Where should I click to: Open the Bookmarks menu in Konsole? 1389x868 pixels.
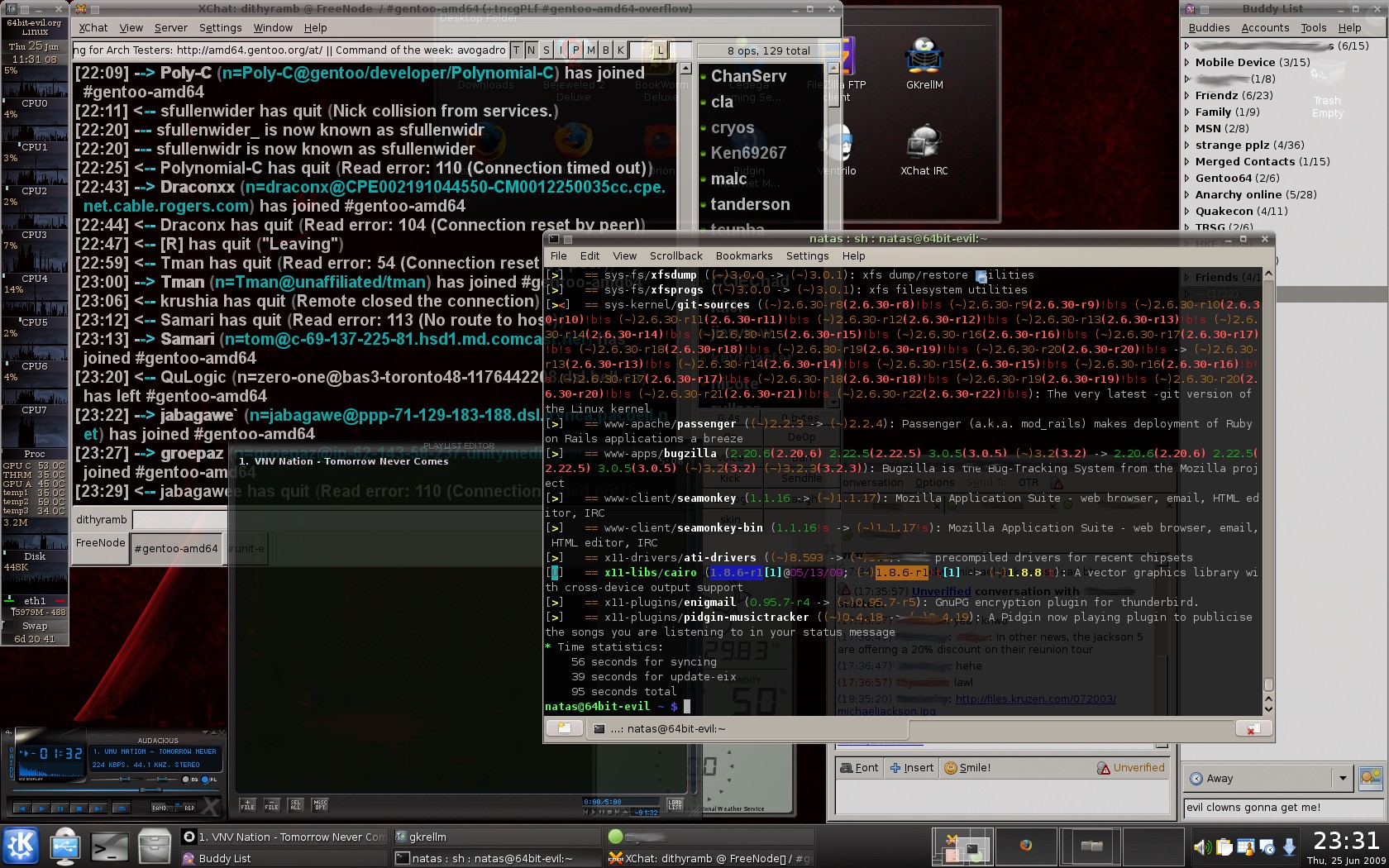coord(743,256)
